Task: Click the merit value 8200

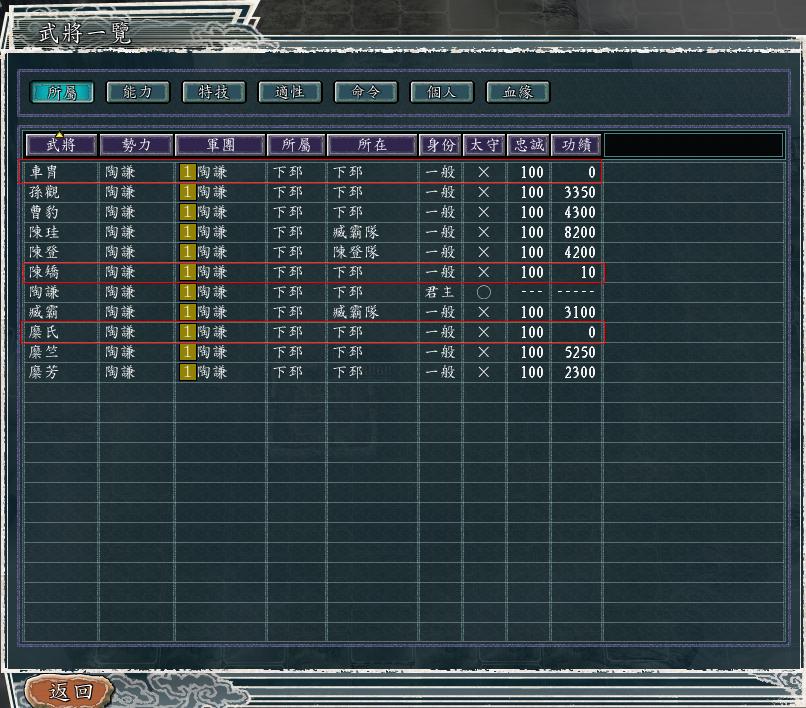Action: [x=580, y=232]
